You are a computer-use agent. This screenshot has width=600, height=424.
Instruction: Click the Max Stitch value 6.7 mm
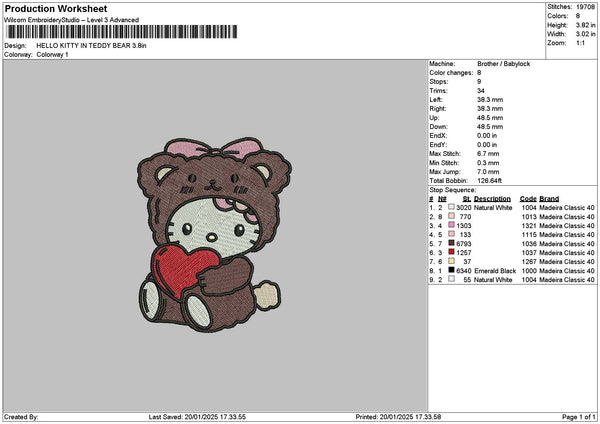click(x=488, y=154)
